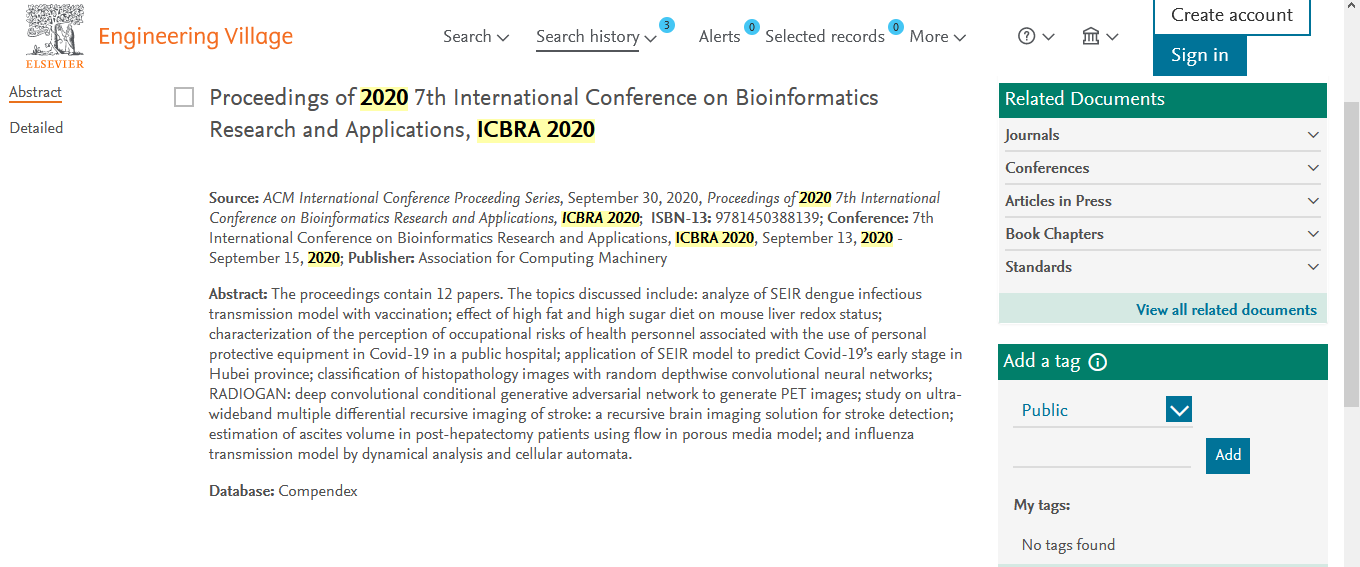Image resolution: width=1360 pixels, height=567 pixels.
Task: Expand the Book Chapters section
Action: [x=1163, y=234]
